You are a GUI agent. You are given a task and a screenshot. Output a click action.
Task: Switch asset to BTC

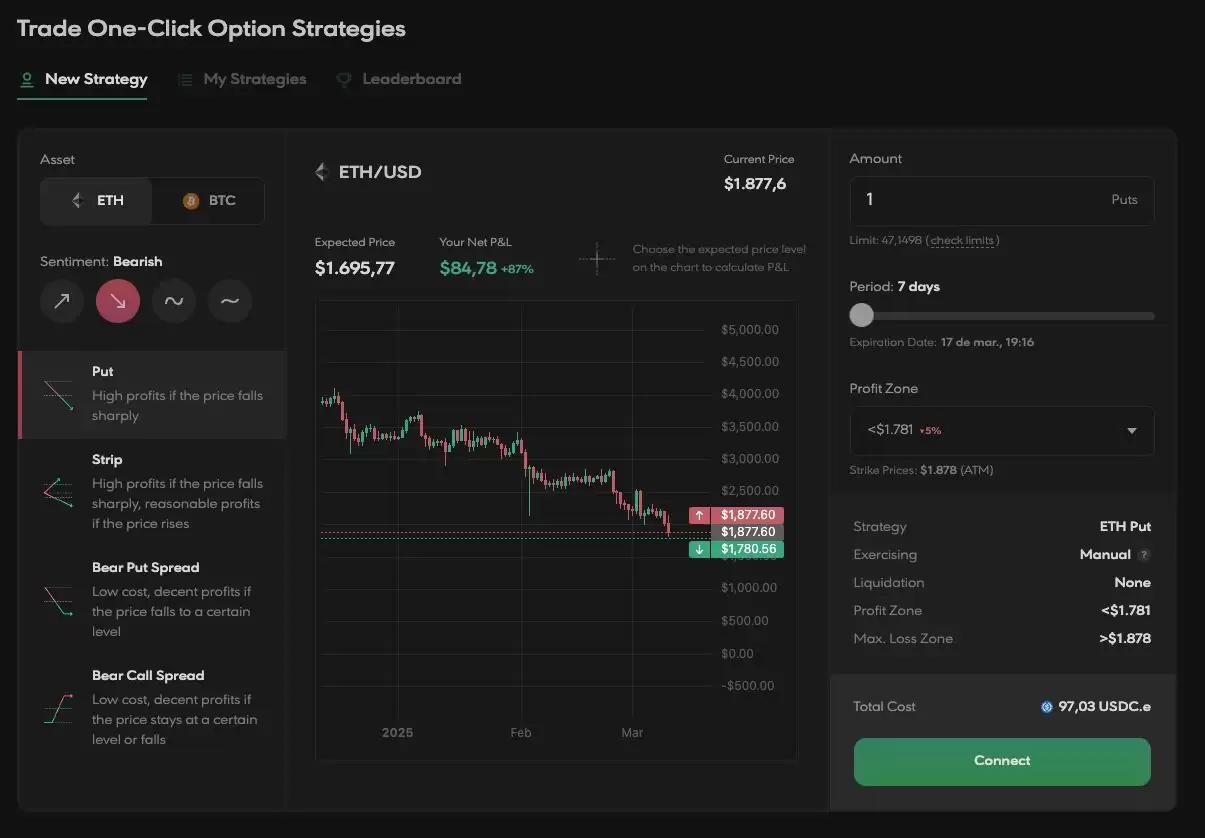[x=209, y=201]
